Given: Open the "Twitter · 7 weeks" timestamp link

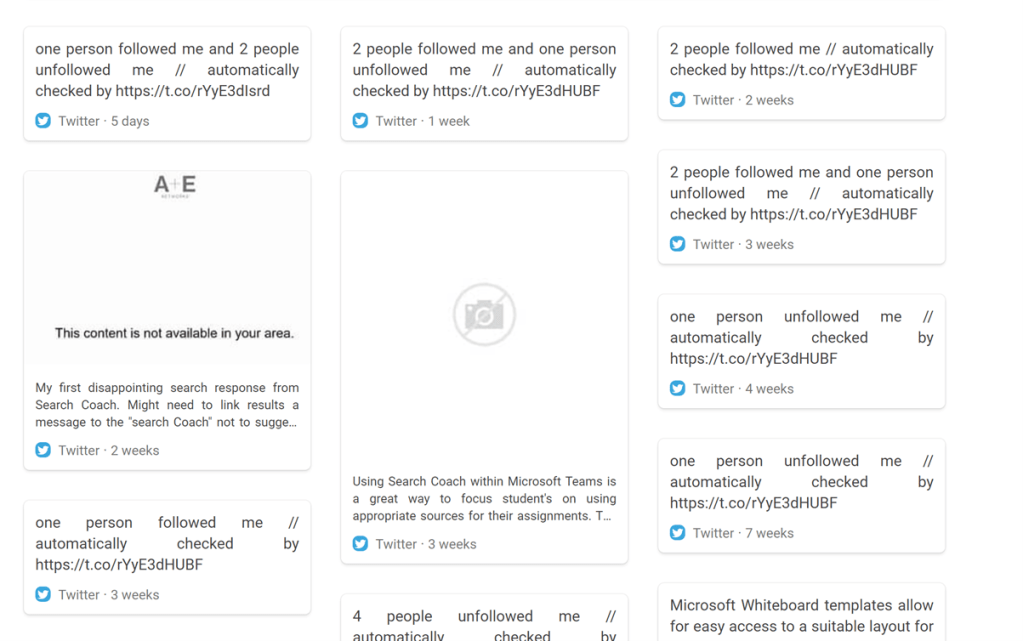Looking at the screenshot, I should coord(743,533).
